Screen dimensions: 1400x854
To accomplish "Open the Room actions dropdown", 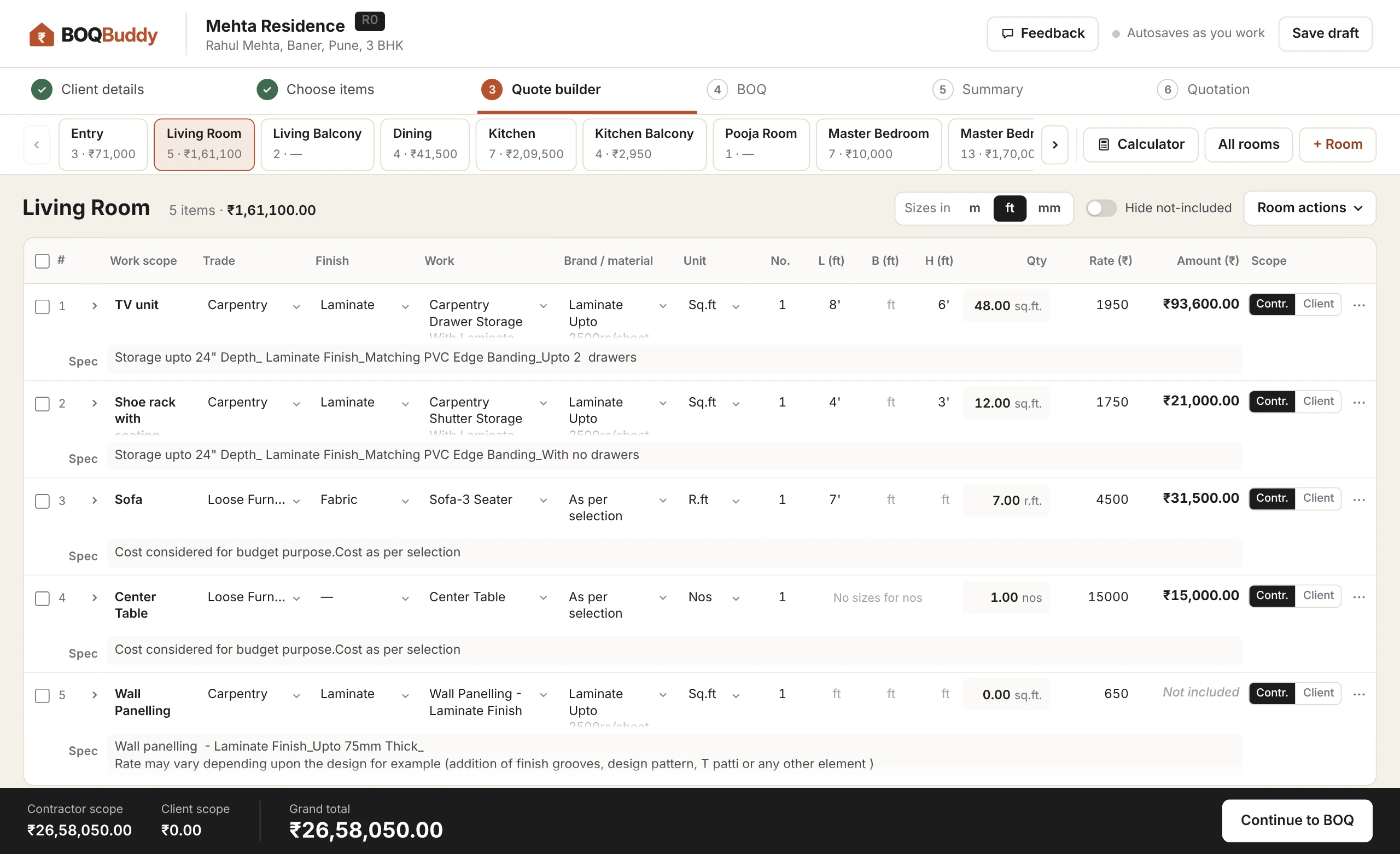I will pos(1310,208).
